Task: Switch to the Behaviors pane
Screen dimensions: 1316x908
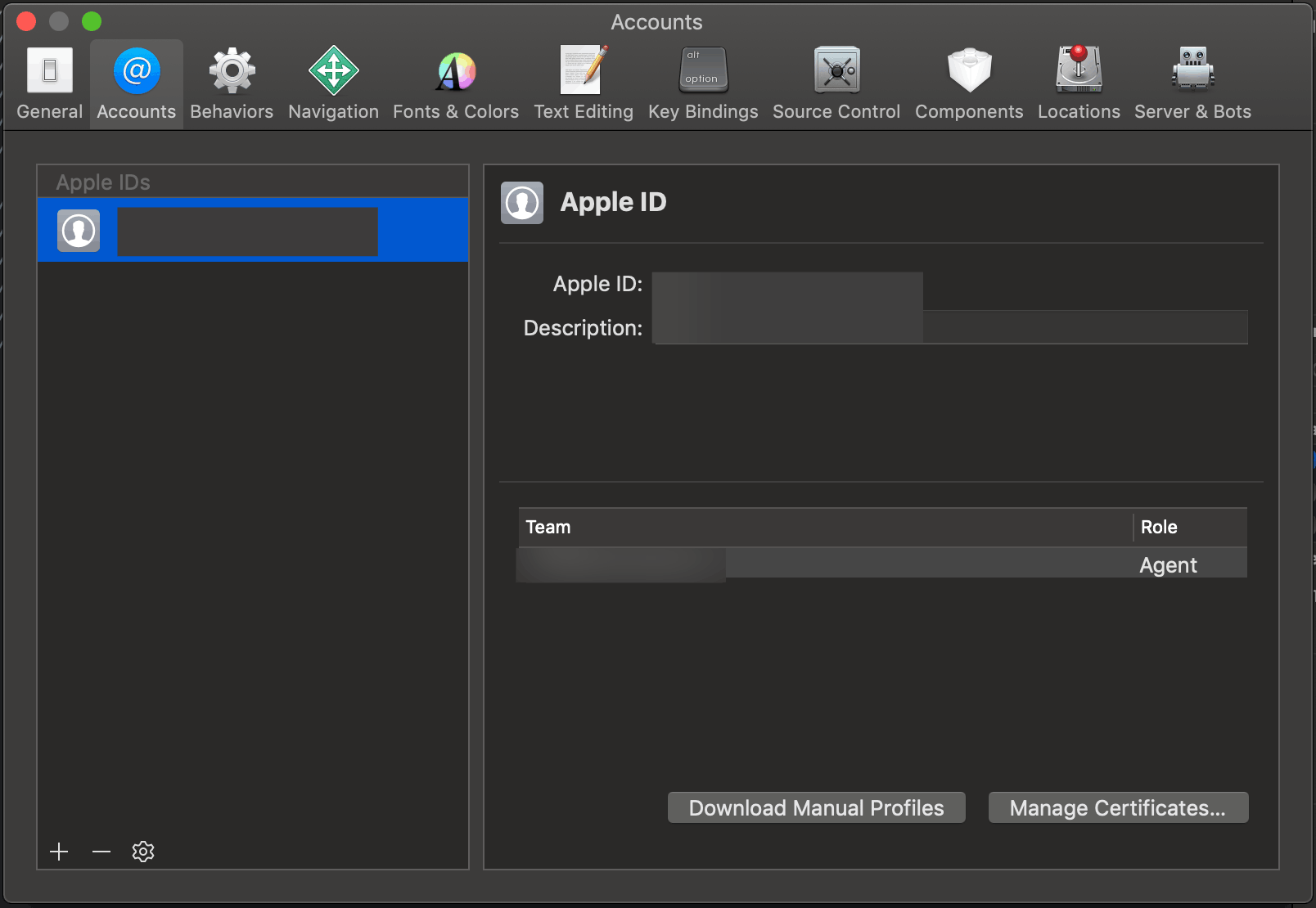Action: click(232, 82)
